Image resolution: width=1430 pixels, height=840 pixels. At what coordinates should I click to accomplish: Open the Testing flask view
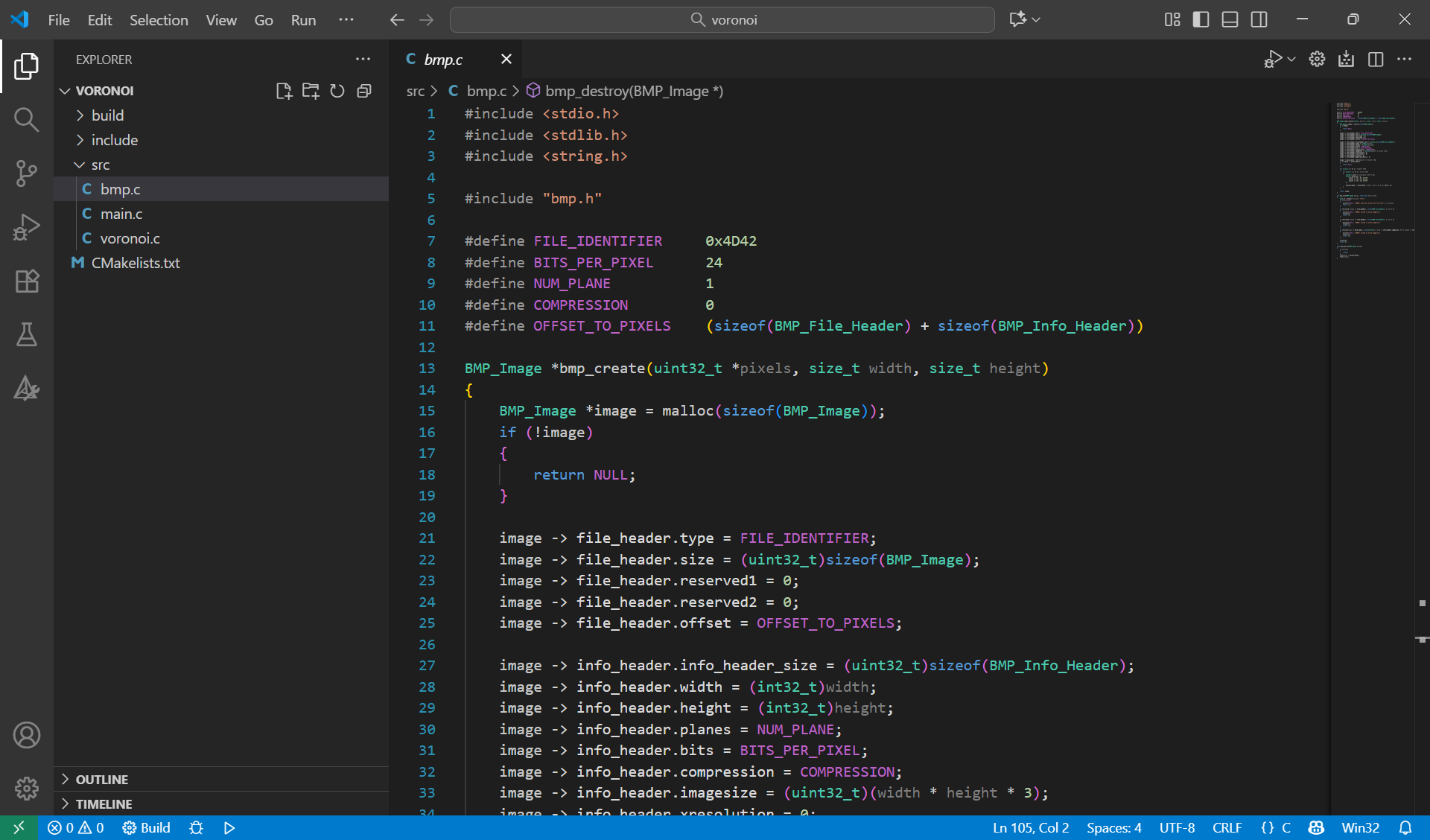pos(26,334)
